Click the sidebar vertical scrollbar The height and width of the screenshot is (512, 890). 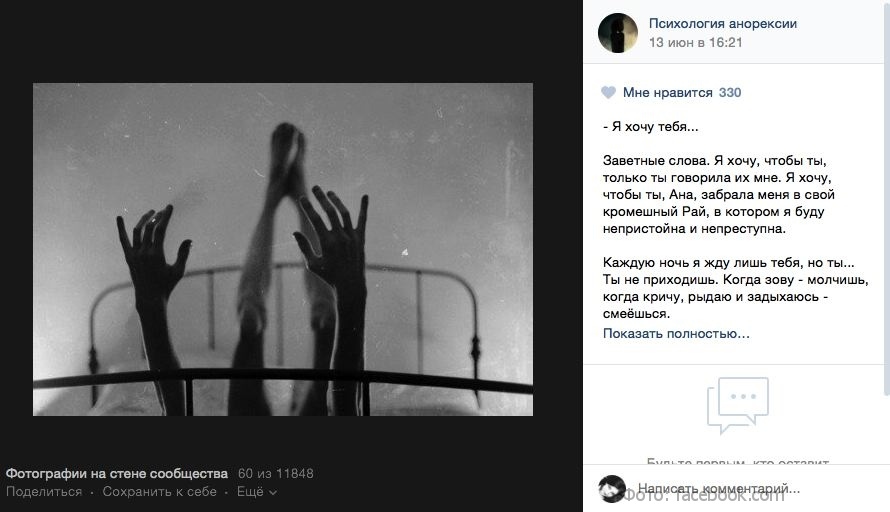887,199
